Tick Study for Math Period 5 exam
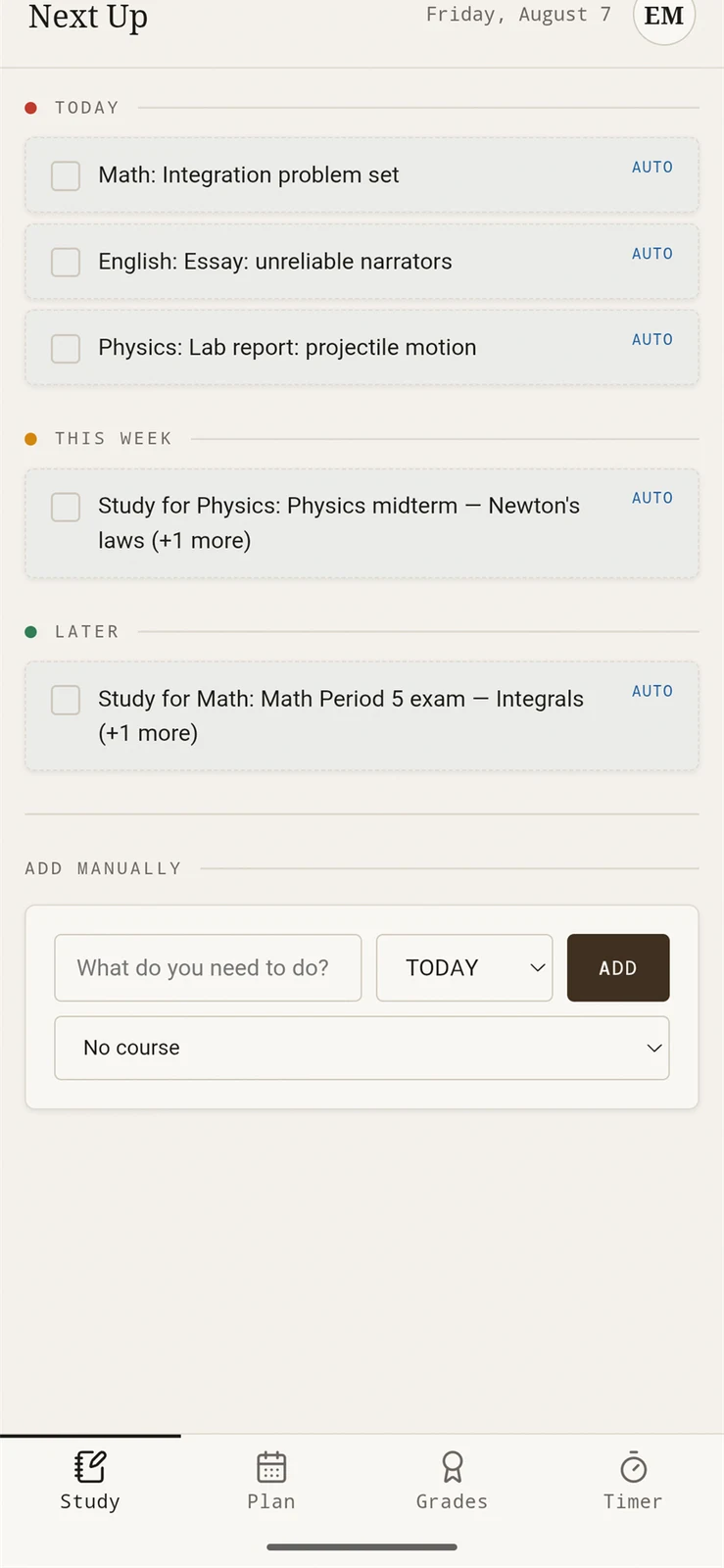Viewport: 724px width, 1568px height. coord(66,700)
